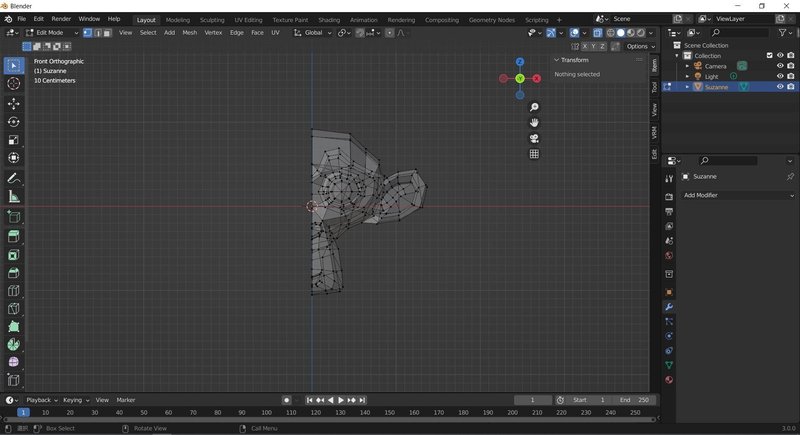
Task: Select the Spin tool
Action: point(14,344)
